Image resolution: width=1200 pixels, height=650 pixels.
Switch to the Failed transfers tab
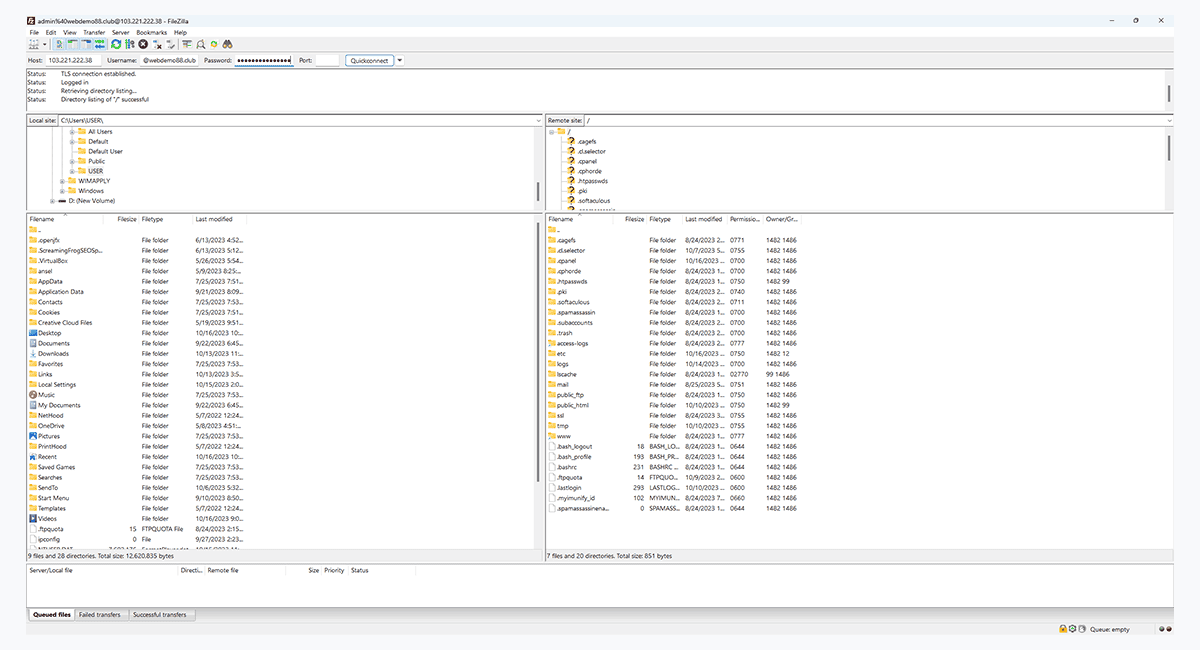[100, 614]
